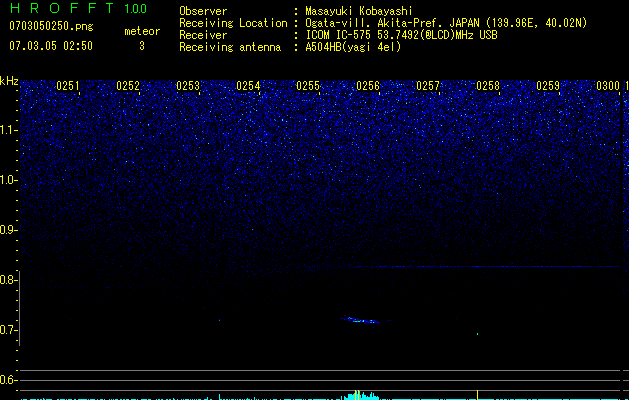The image size is (629, 400).
Task: Click the 1.1 kHz frequency tick label
Action: click(x=9, y=130)
